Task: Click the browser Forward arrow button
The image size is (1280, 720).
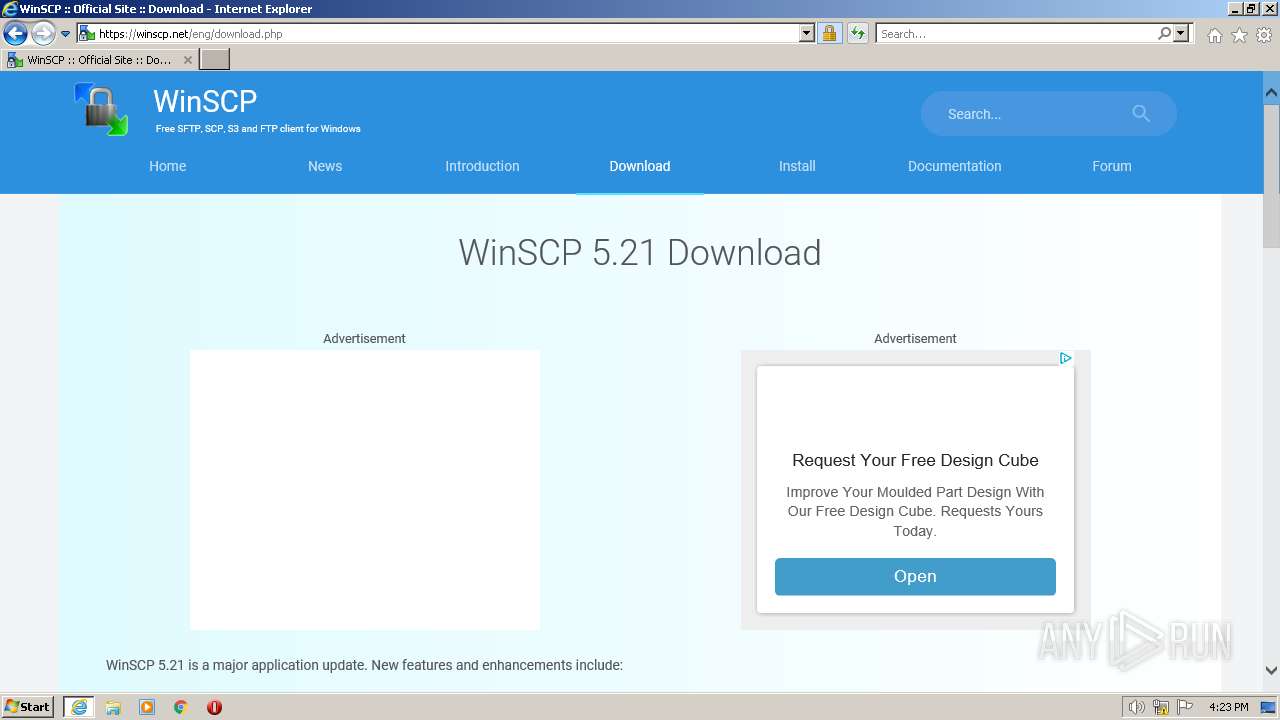Action: [x=43, y=34]
